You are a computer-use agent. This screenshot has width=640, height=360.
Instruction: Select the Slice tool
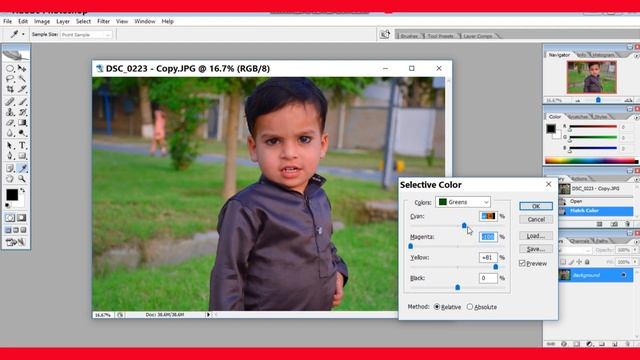tap(22, 89)
